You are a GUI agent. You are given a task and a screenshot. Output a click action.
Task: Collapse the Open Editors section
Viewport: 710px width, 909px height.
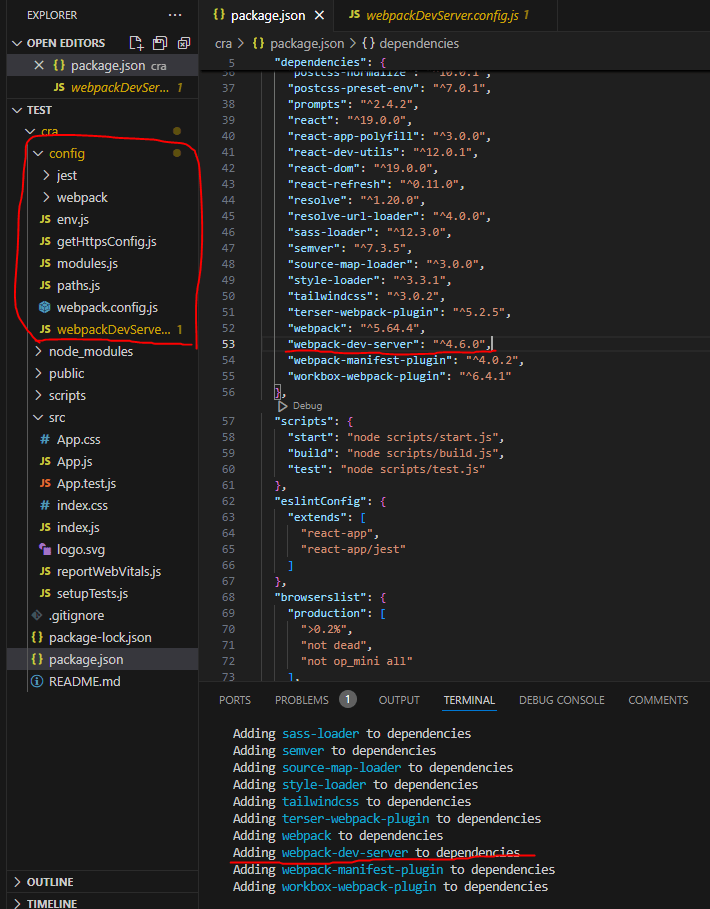(66, 43)
